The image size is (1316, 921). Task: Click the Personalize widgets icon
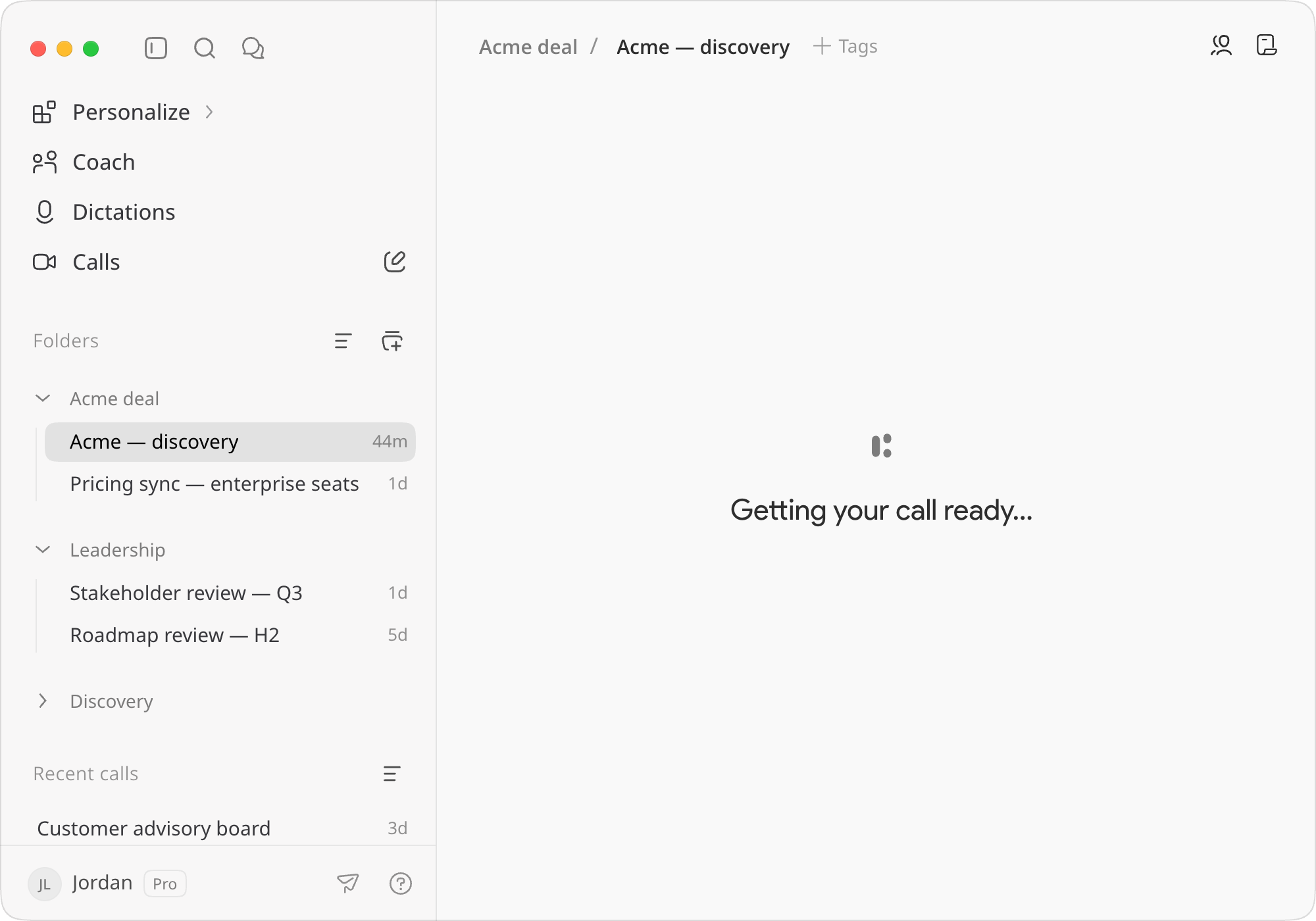pos(44,112)
